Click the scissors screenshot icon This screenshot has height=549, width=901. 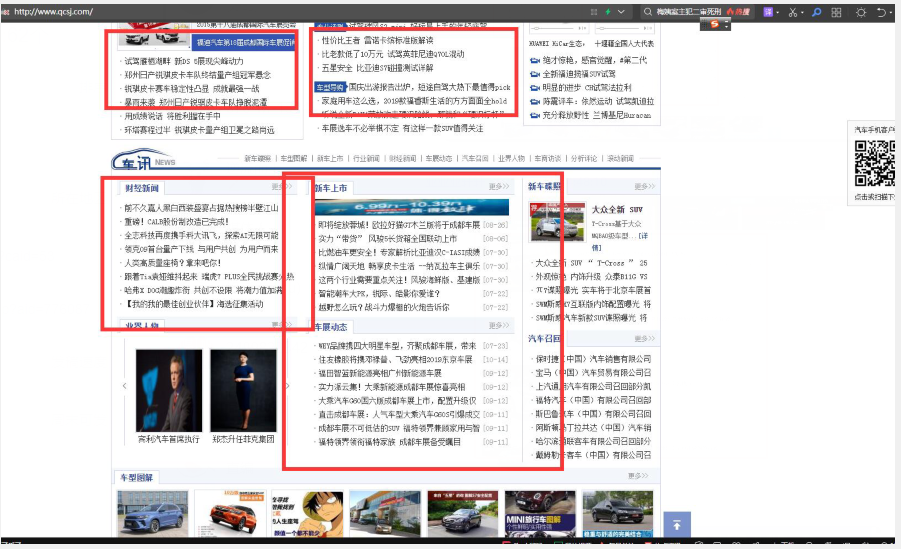coord(793,12)
